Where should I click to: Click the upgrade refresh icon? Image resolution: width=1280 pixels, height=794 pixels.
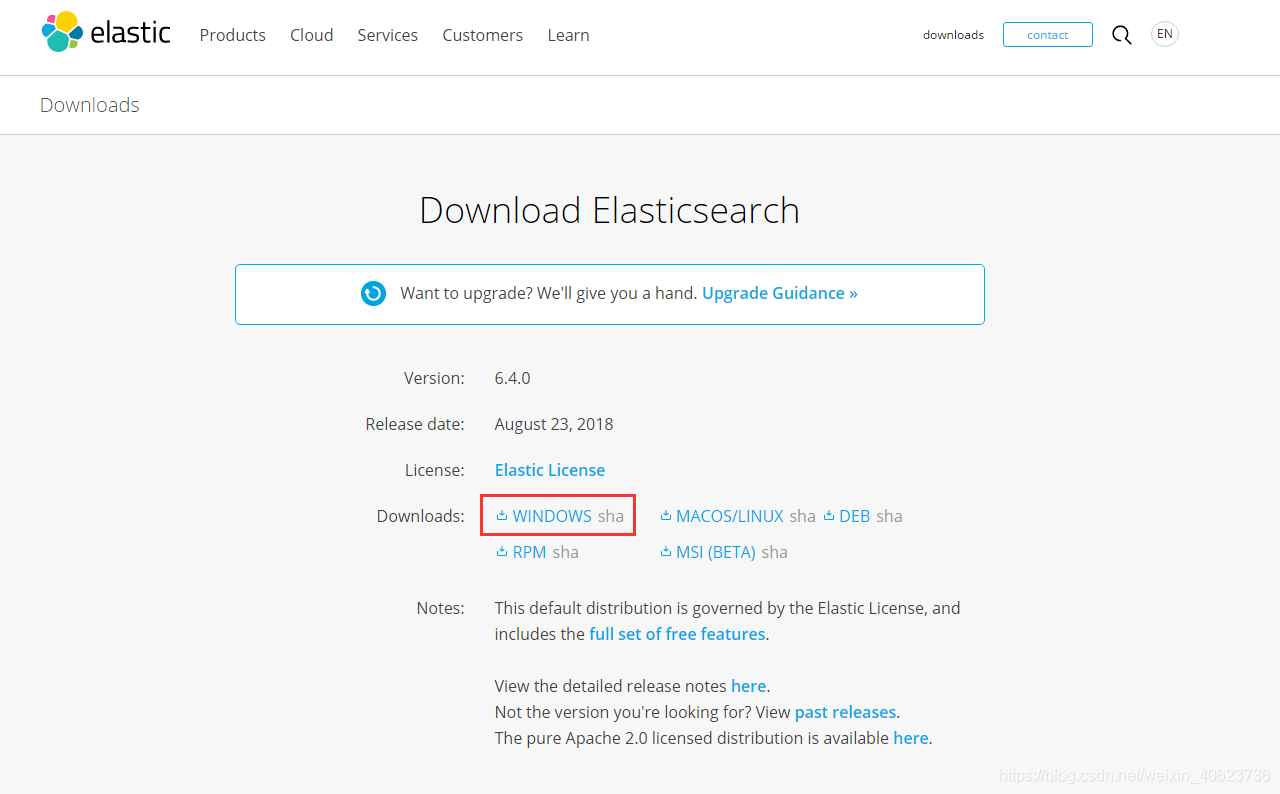point(373,293)
